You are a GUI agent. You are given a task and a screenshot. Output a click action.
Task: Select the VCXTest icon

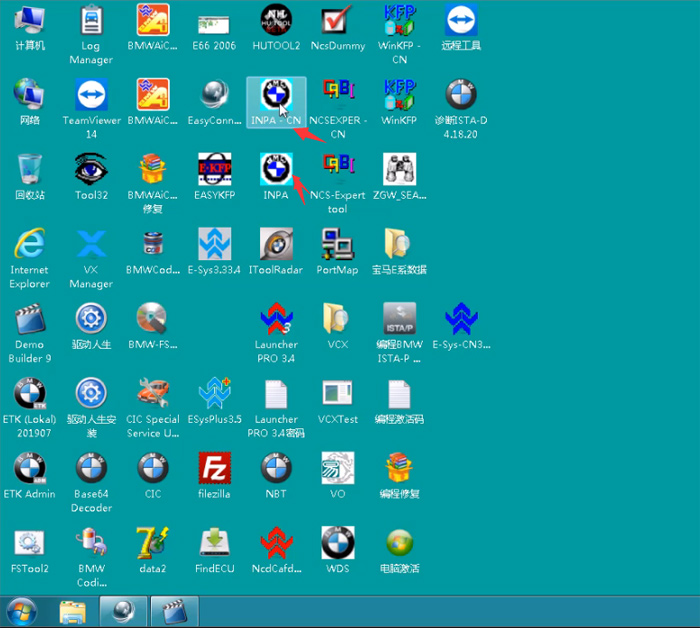[338, 400]
